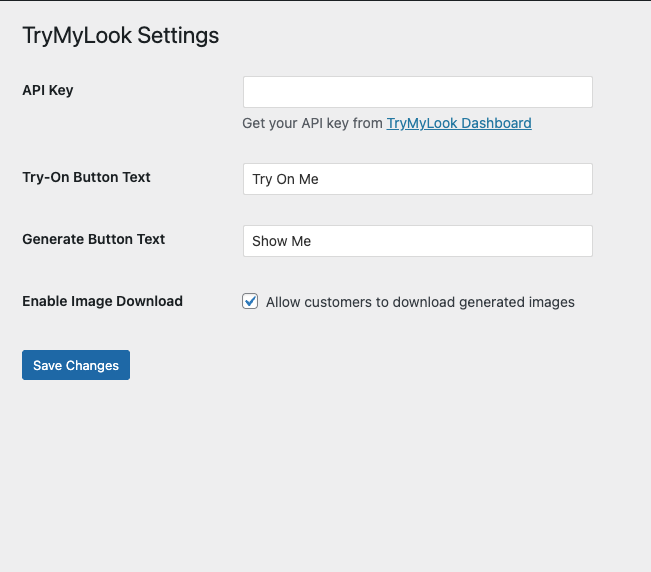Click the word "Settings" in the page title

coord(178,36)
